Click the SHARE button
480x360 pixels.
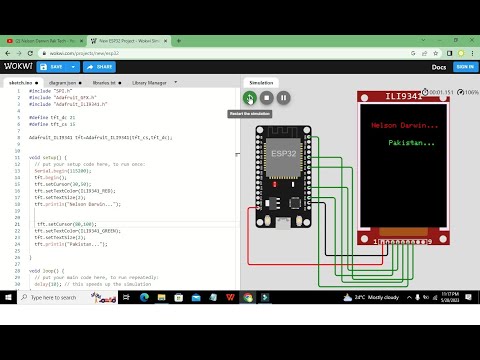pos(99,67)
